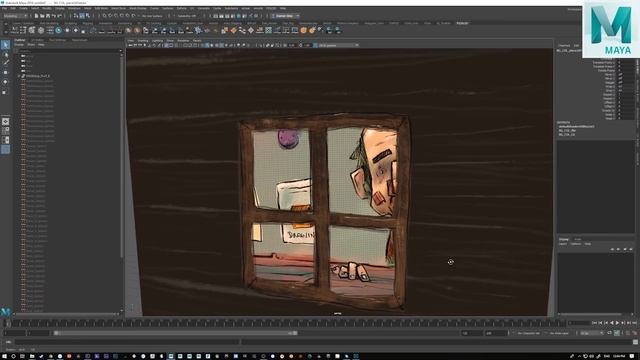This screenshot has width=640, height=360.
Task: Toggle select by hierarchy mode
Action: point(76,16)
